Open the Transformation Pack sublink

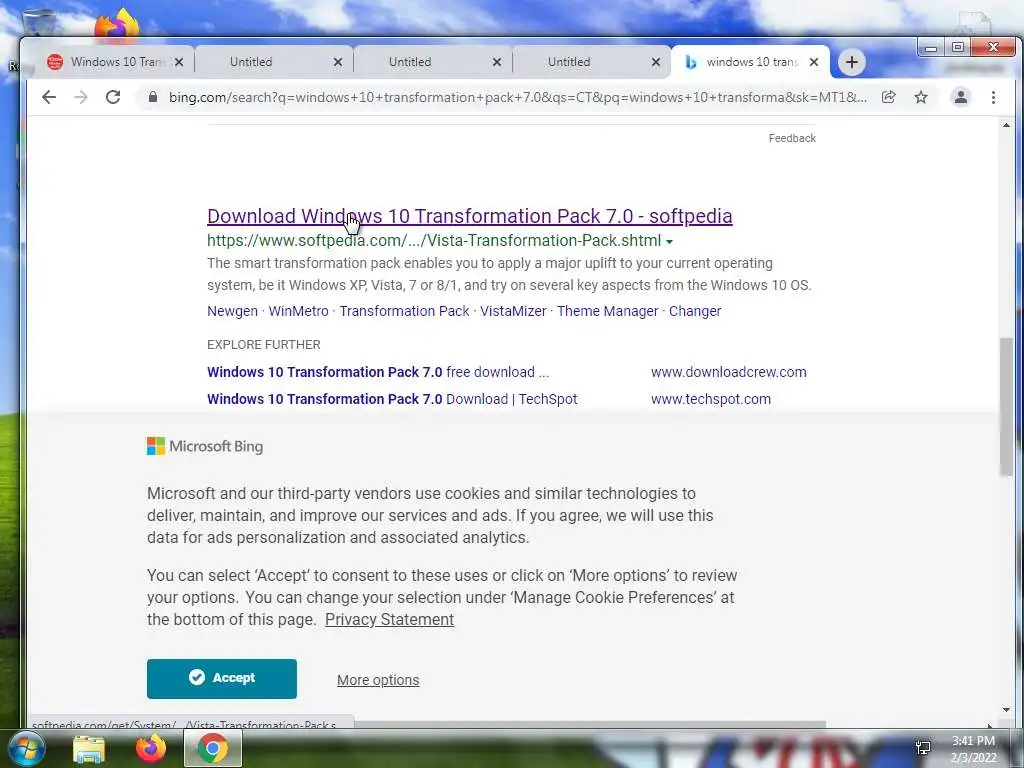coord(404,311)
